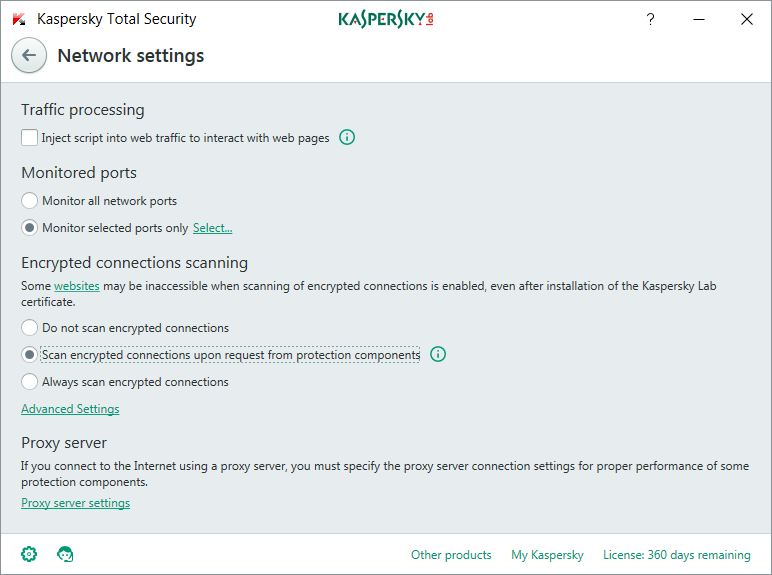Click the Encrypted connections scanning title
Viewport: 772px width, 575px height.
pyautogui.click(x=134, y=263)
